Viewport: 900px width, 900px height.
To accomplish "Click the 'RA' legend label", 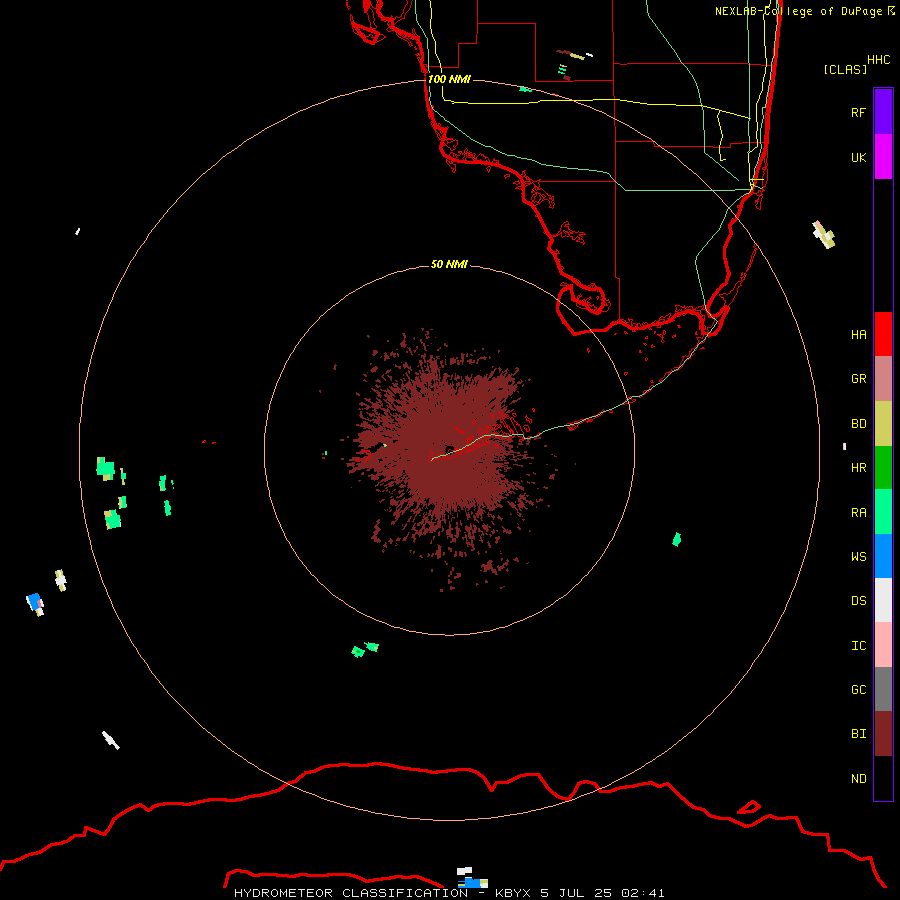I will tap(859, 512).
